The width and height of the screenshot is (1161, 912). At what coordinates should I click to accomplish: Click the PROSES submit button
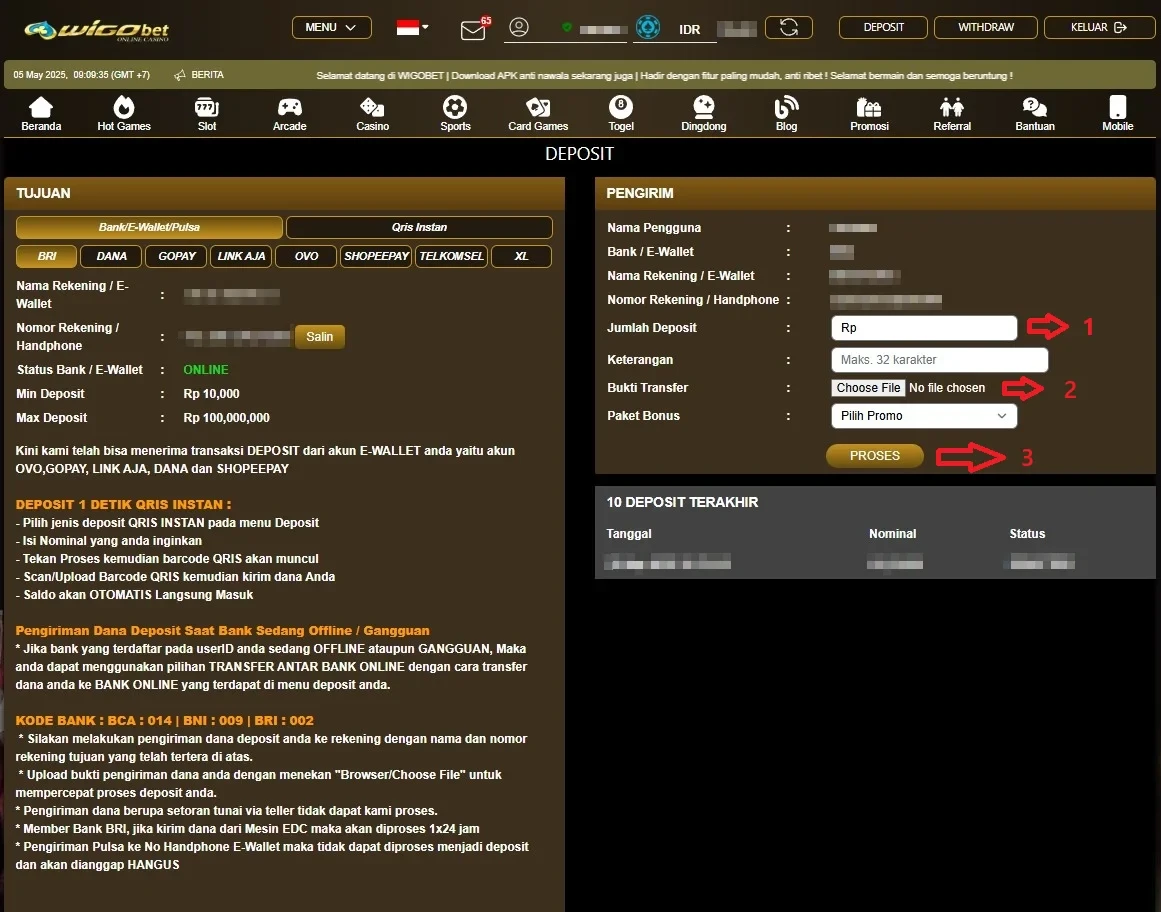pos(874,456)
